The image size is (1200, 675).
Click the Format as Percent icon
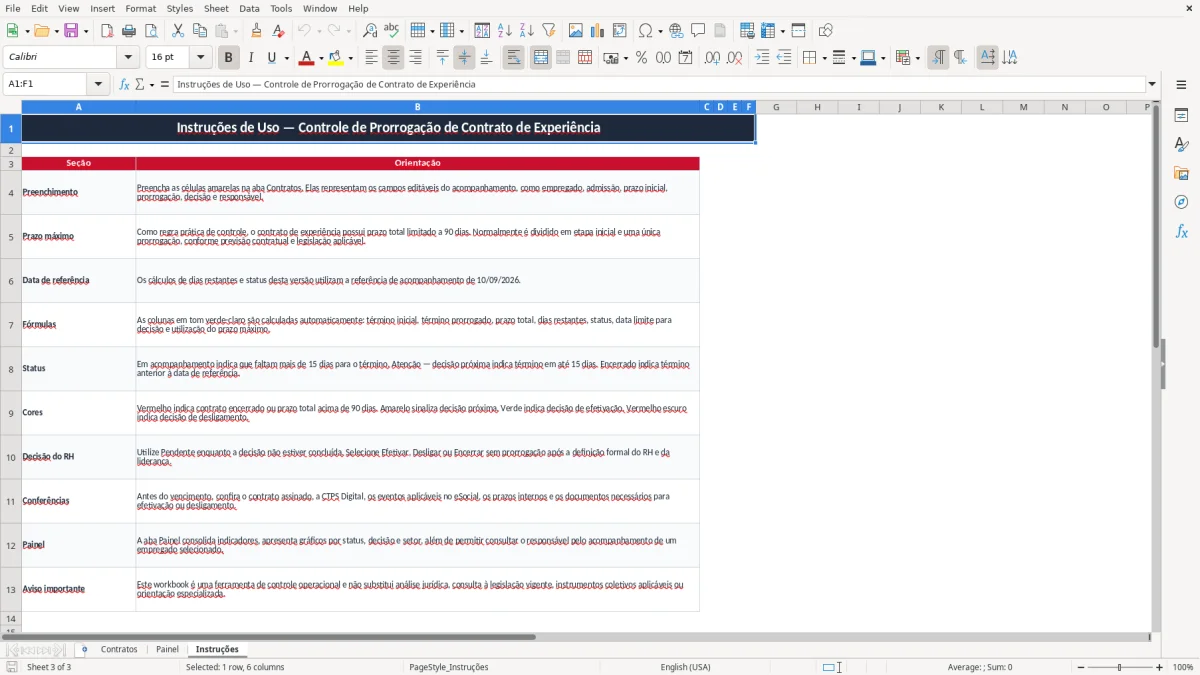tap(641, 58)
